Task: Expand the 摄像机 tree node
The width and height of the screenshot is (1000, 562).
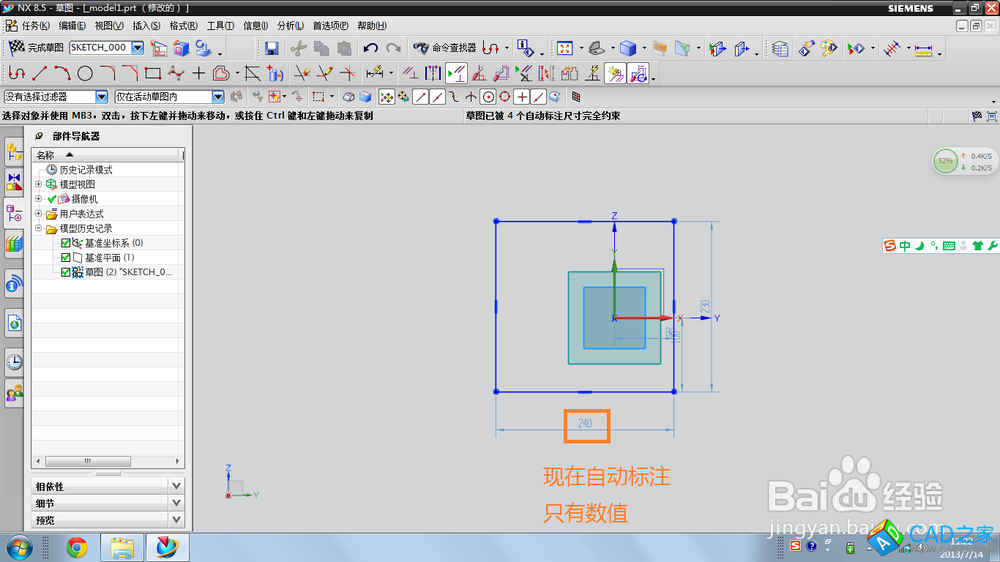Action: tap(38, 199)
